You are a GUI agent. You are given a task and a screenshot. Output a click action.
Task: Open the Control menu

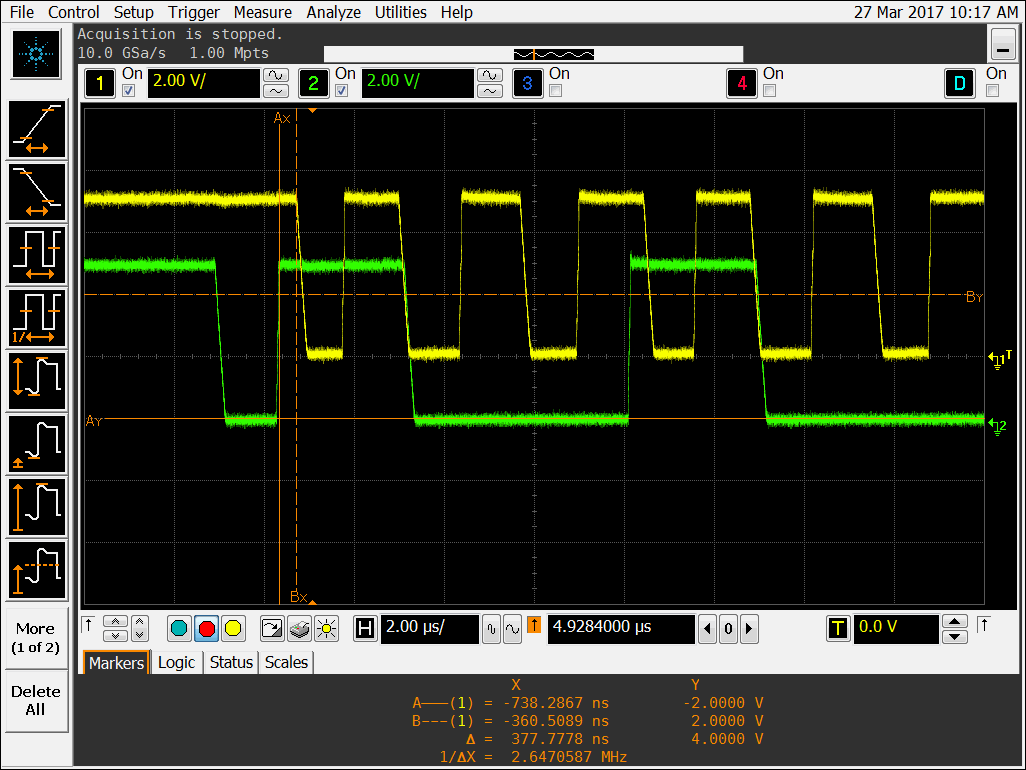(74, 12)
